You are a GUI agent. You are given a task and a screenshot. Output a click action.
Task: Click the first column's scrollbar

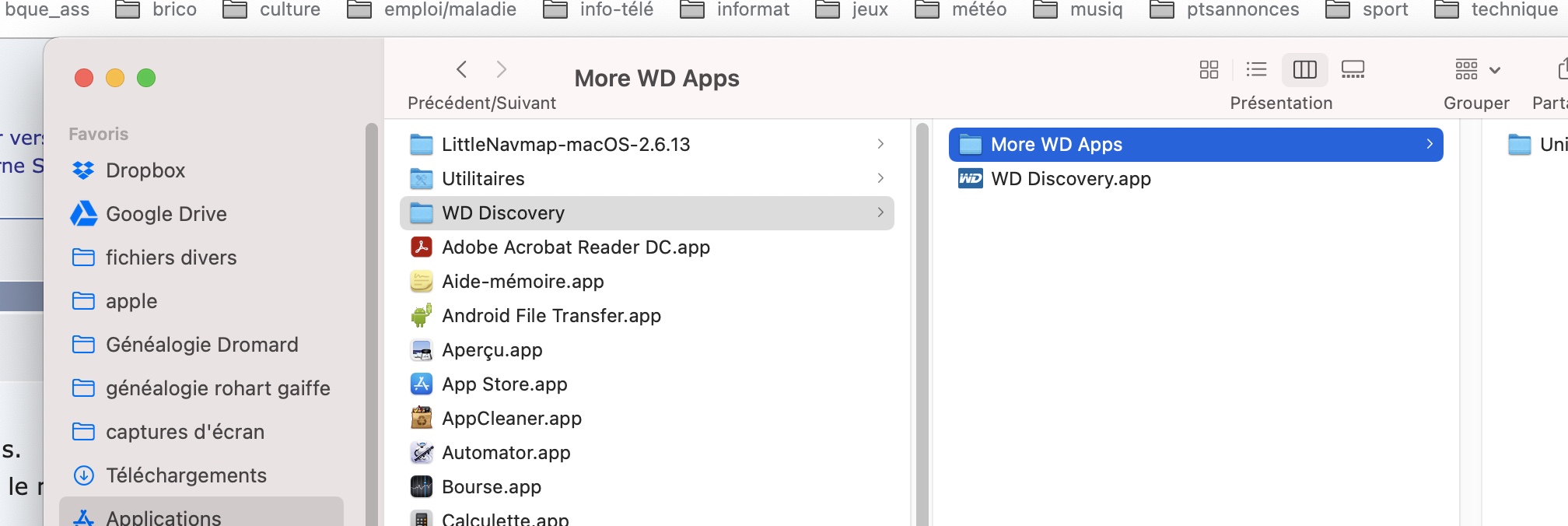[922, 324]
